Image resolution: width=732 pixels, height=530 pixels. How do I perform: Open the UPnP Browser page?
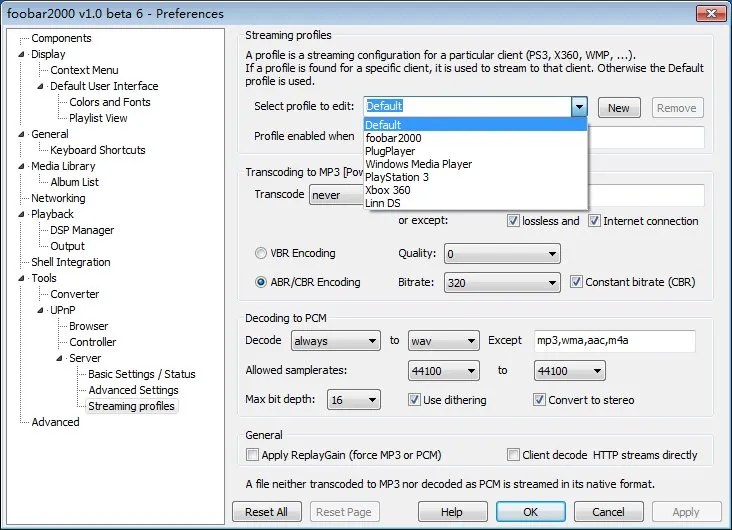pyautogui.click(x=89, y=326)
